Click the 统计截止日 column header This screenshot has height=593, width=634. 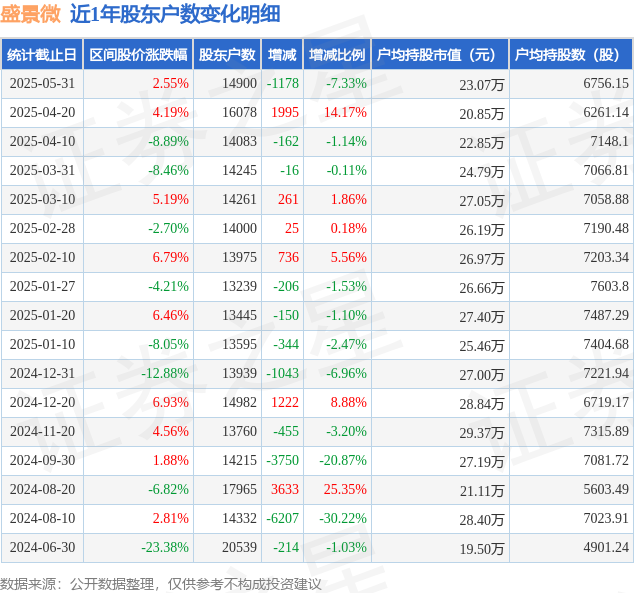[42, 55]
